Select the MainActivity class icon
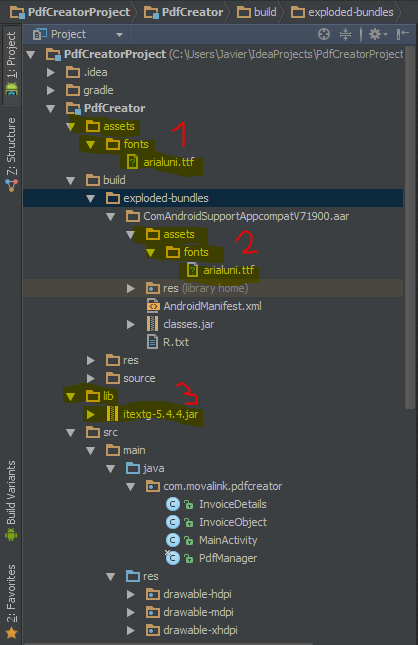The width and height of the screenshot is (418, 645). [x=173, y=540]
